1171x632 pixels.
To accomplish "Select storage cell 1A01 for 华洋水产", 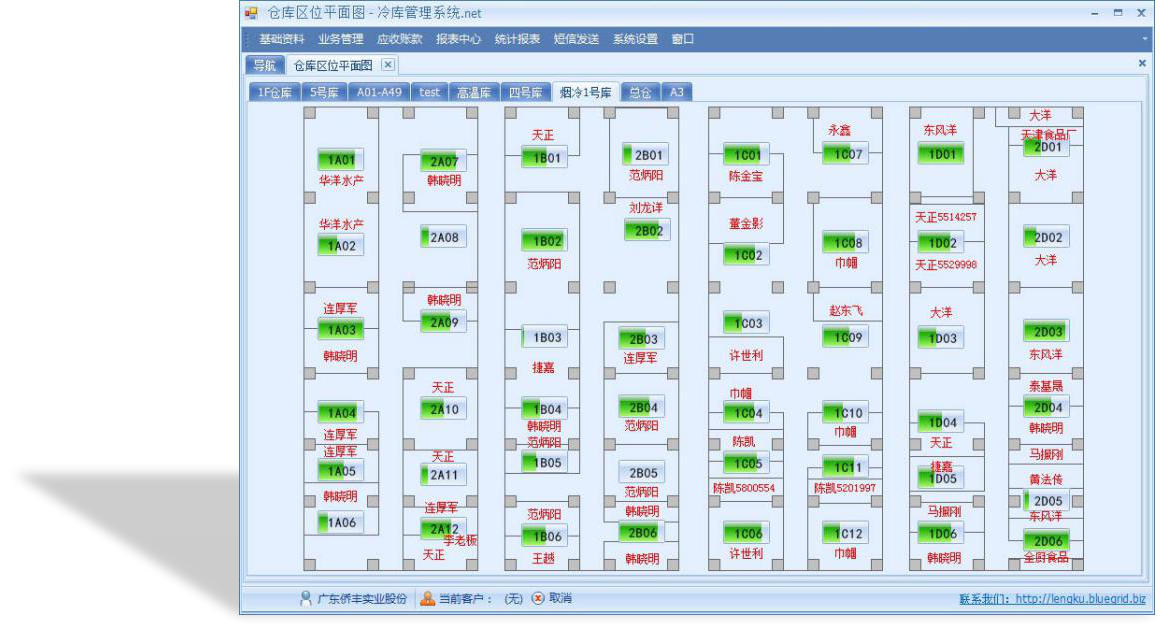I will click(x=341, y=158).
